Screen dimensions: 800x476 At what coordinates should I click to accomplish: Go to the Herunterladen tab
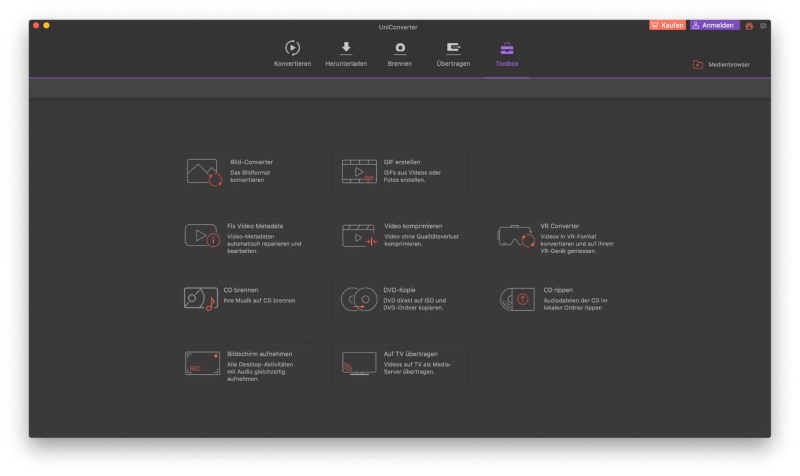pyautogui.click(x=346, y=54)
